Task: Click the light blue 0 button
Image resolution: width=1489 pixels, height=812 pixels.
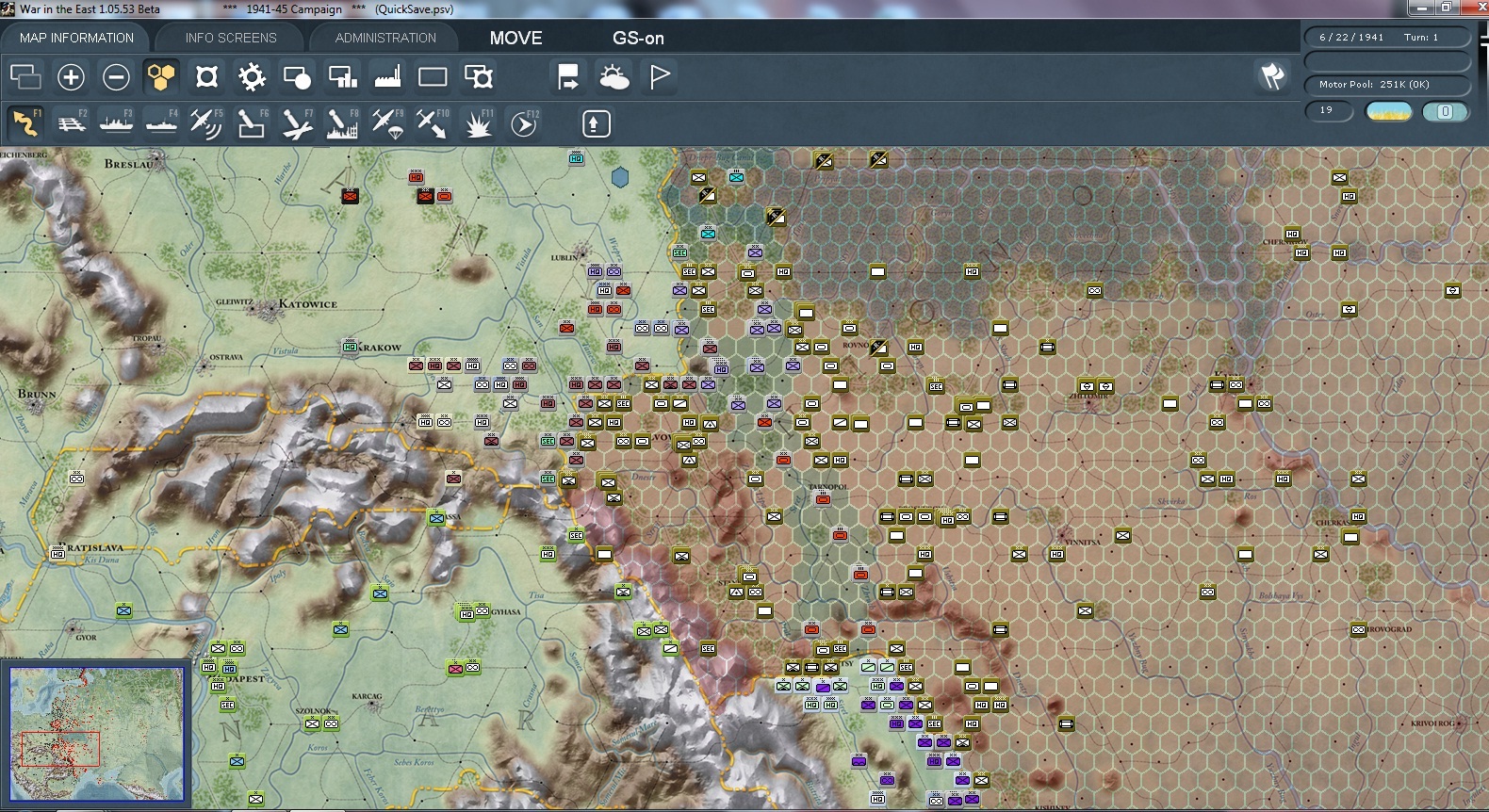Action: point(1445,111)
